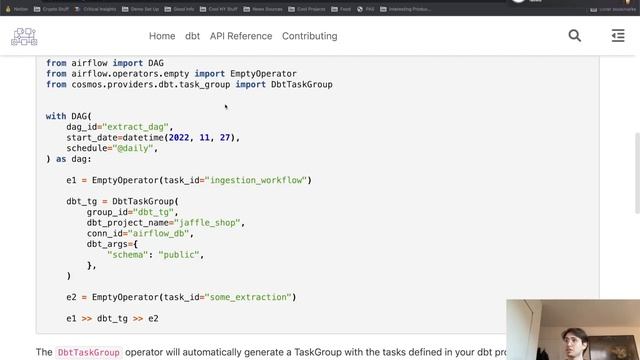The image size is (640, 360).
Task: Click the "dbt_tg = DbtTaskGroup(" line
Action: pyautogui.click(x=122, y=201)
